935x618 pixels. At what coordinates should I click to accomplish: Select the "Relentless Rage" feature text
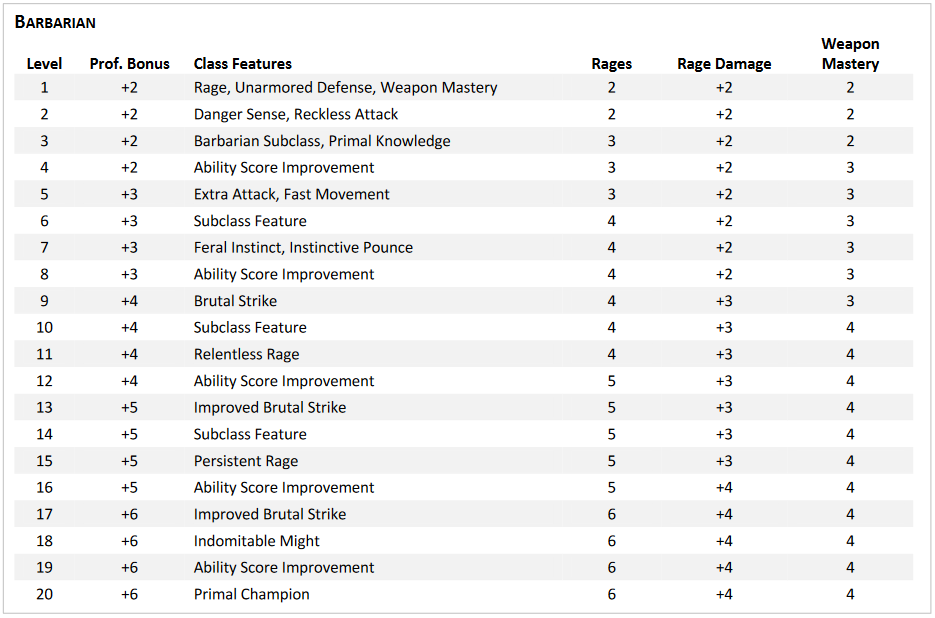246,354
